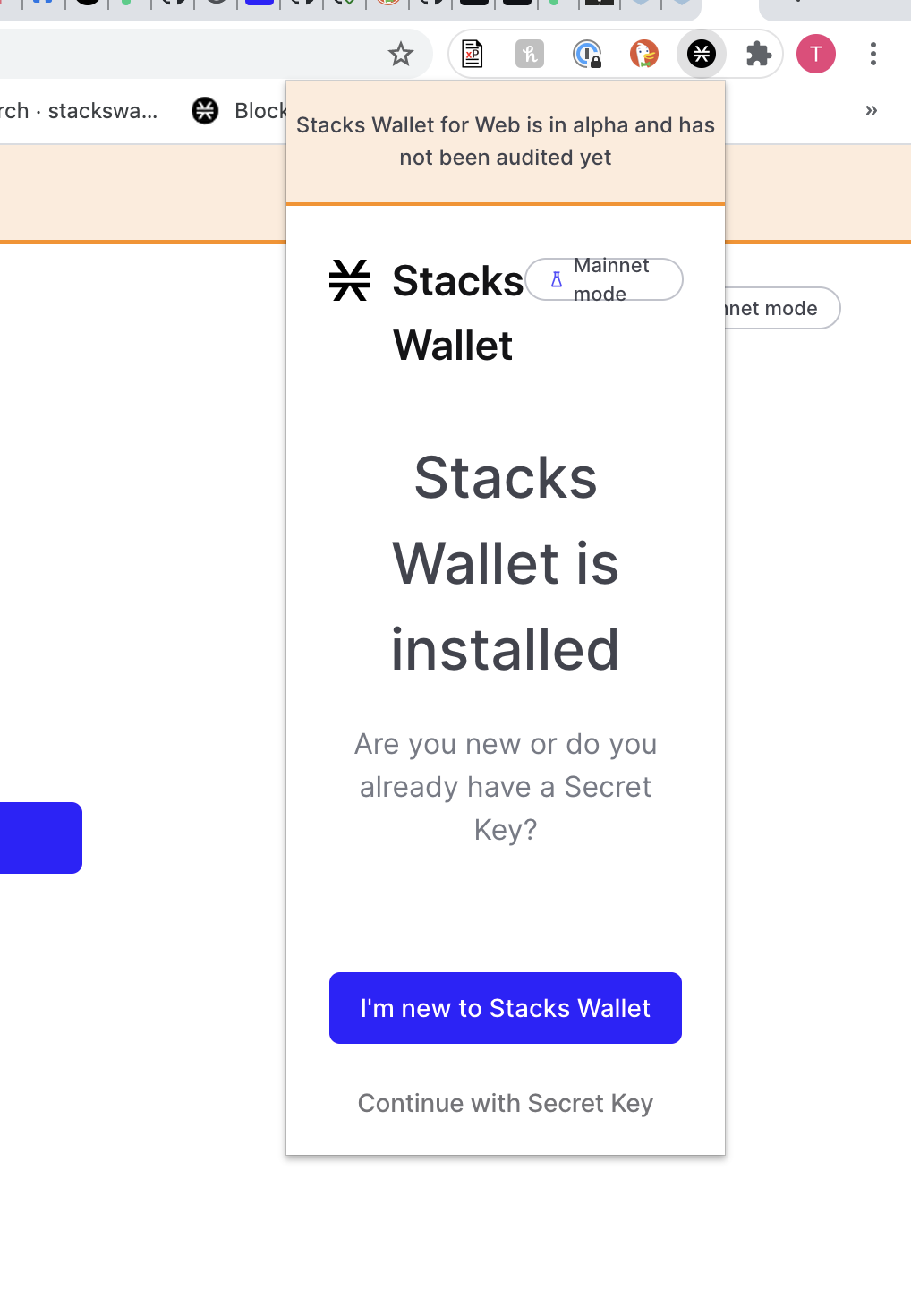The image size is (911, 1316).
Task: Expand the bookmarks bar overflow chevron
Action: (870, 110)
